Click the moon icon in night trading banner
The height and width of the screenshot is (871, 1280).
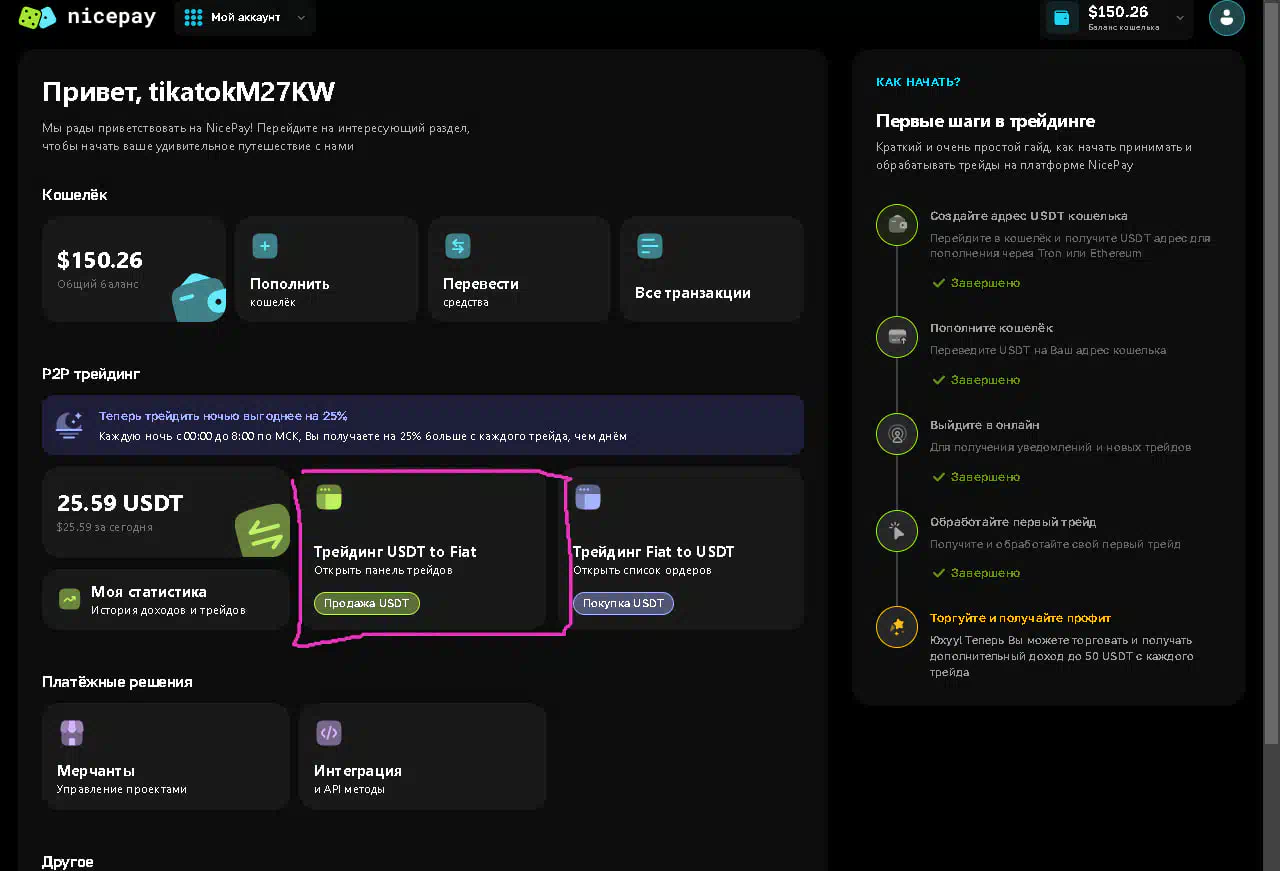[x=69, y=425]
